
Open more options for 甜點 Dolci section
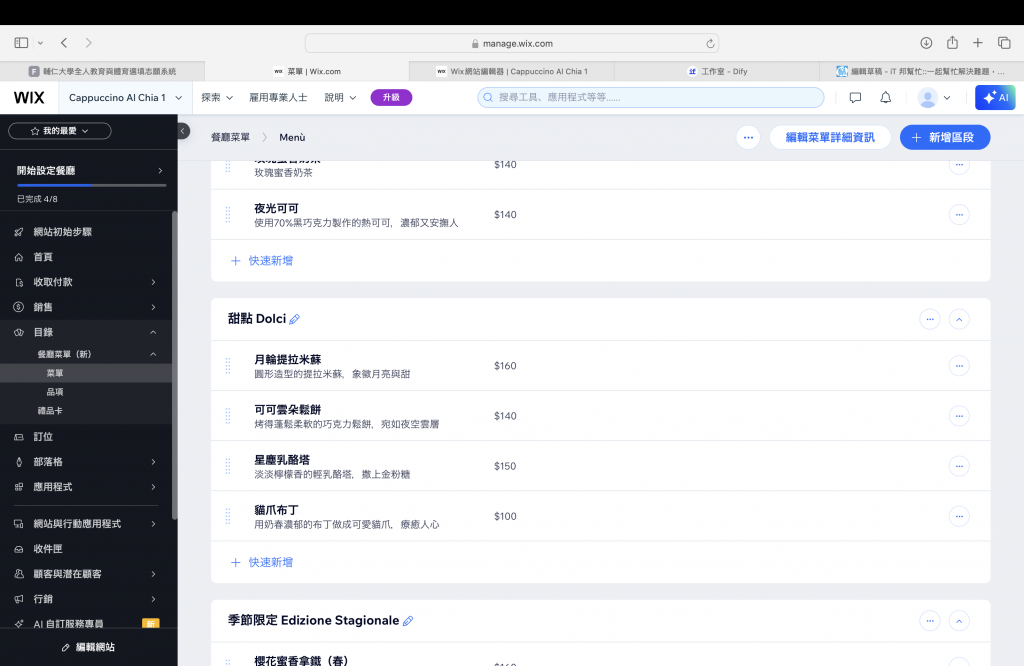(930, 319)
